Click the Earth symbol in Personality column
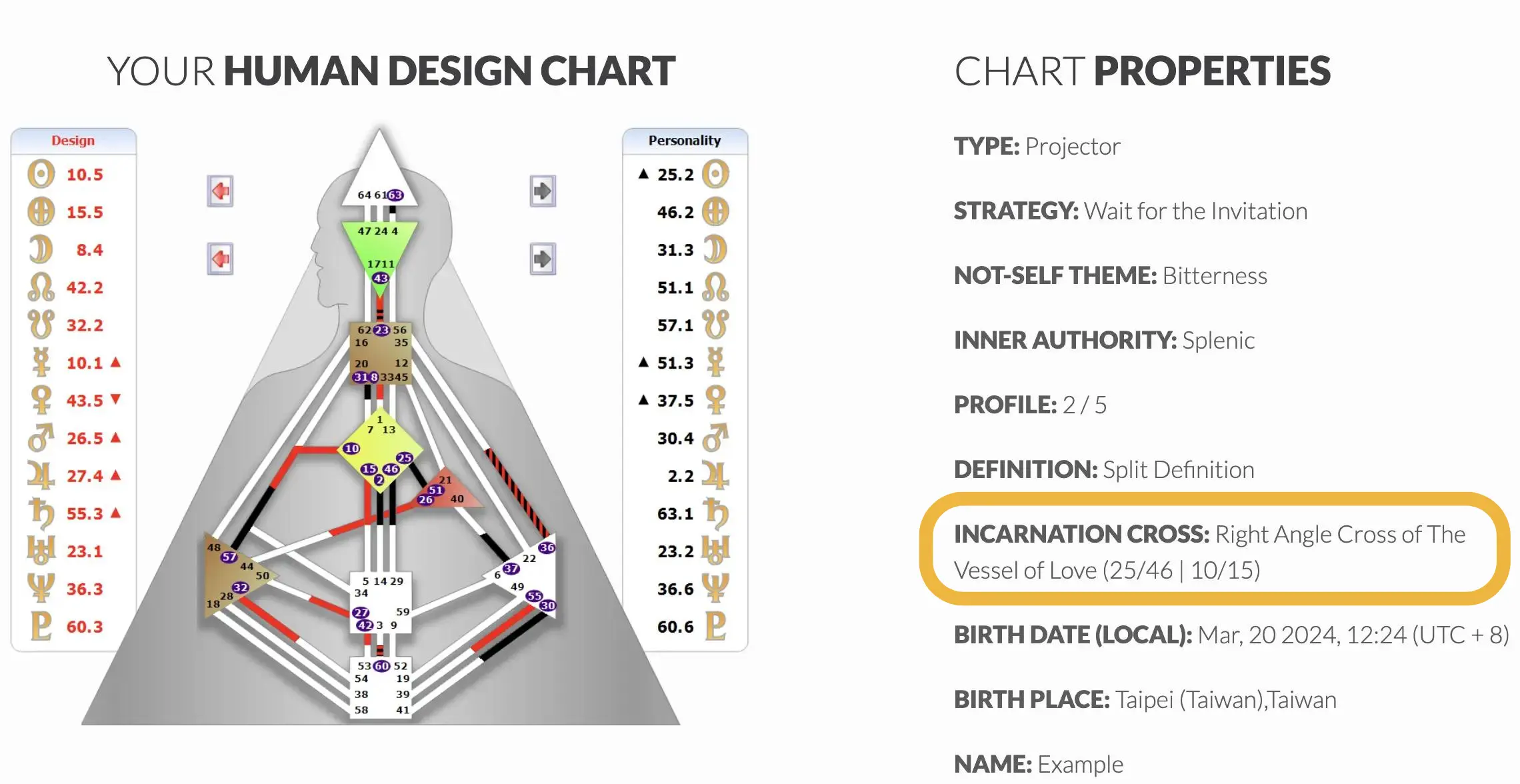The image size is (1520, 784). pos(715,212)
